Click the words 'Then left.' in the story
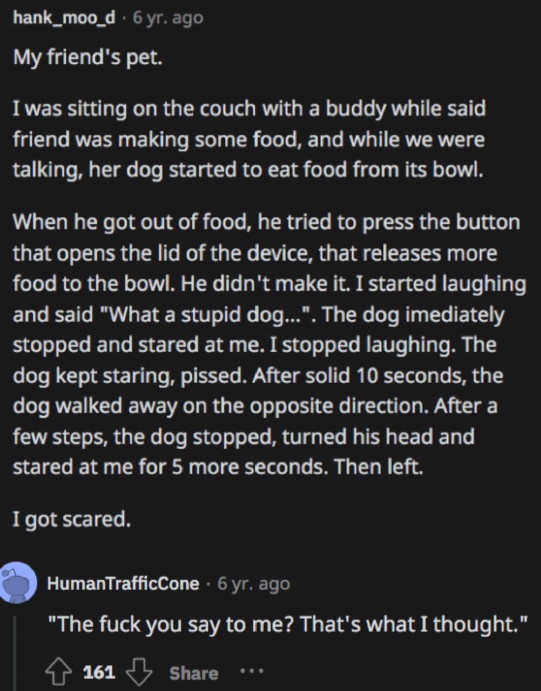Screen dimensions: 541x691 coord(379,467)
